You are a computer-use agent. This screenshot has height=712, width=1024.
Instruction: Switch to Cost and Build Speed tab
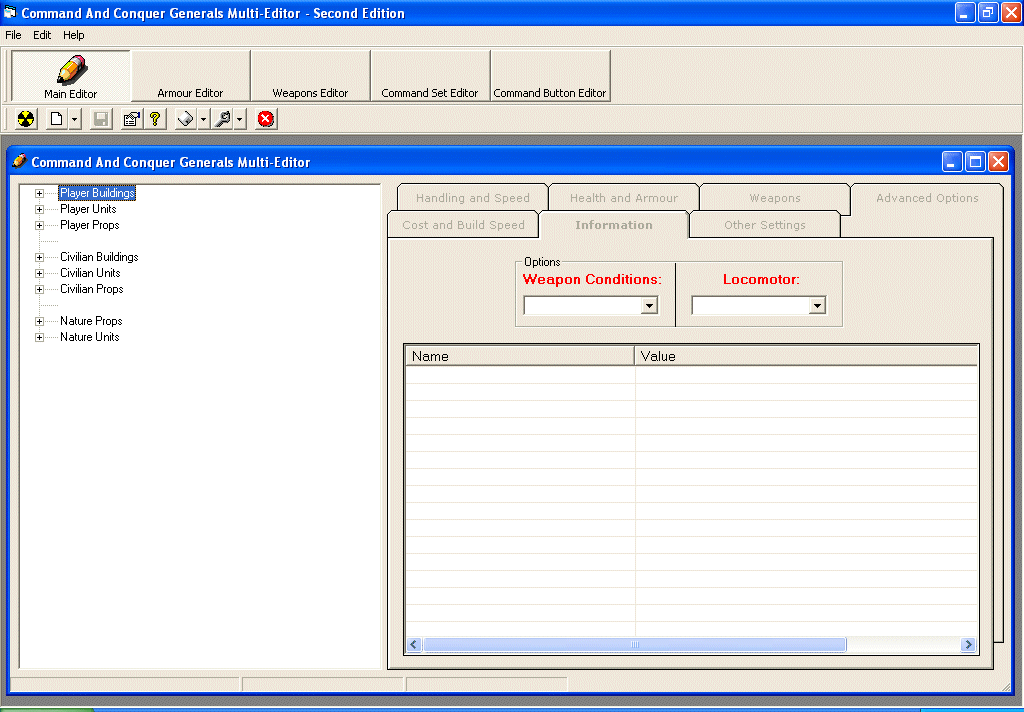pyautogui.click(x=463, y=225)
